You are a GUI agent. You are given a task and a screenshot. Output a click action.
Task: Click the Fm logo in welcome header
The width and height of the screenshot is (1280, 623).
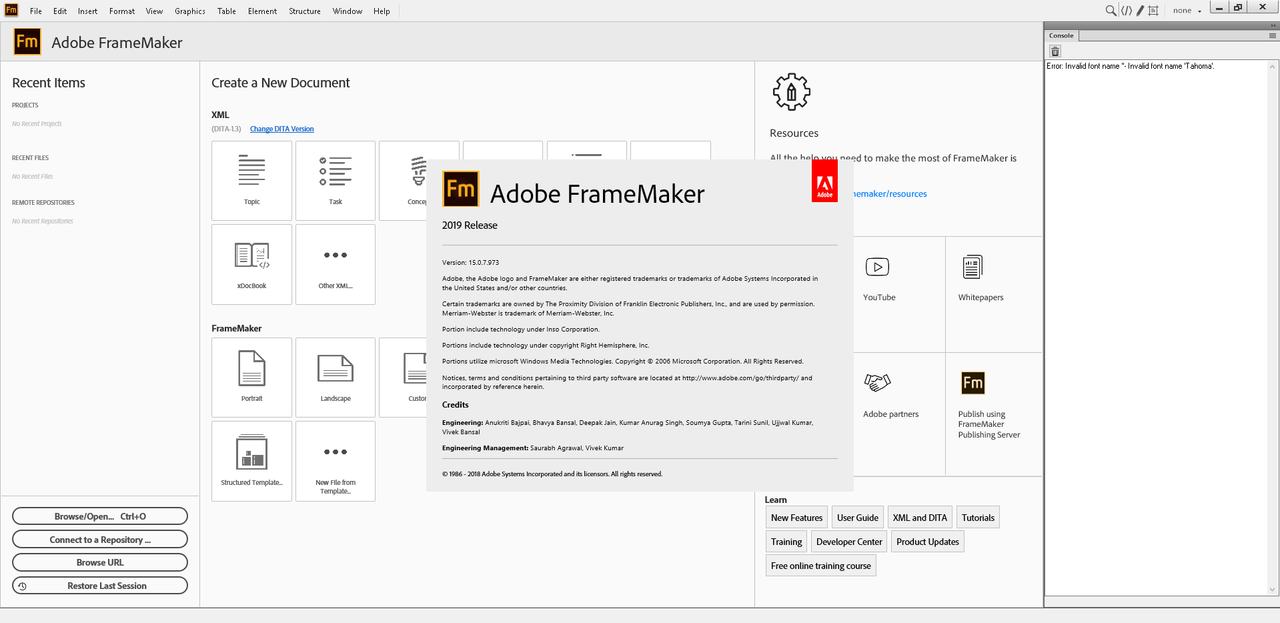pyautogui.click(x=27, y=41)
